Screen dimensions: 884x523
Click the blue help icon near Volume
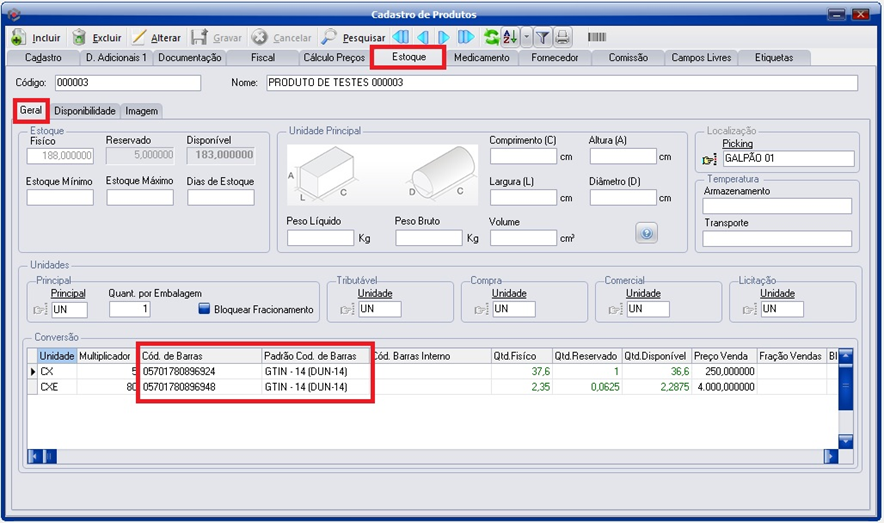coord(646,233)
